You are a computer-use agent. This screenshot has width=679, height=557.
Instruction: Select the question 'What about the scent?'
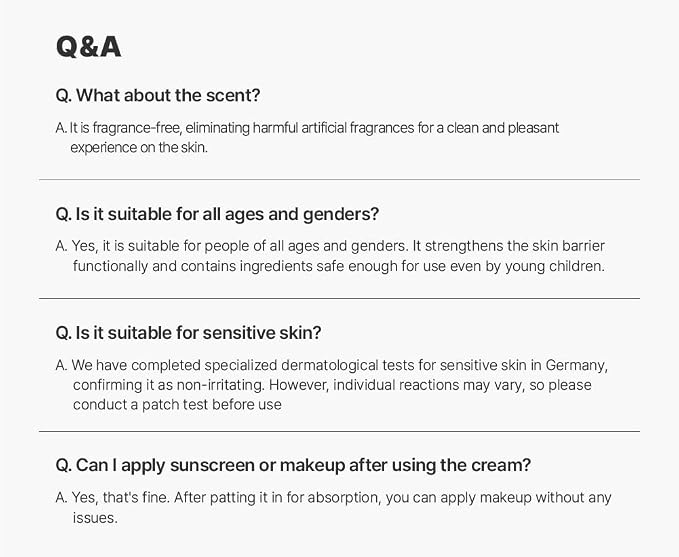click(158, 95)
